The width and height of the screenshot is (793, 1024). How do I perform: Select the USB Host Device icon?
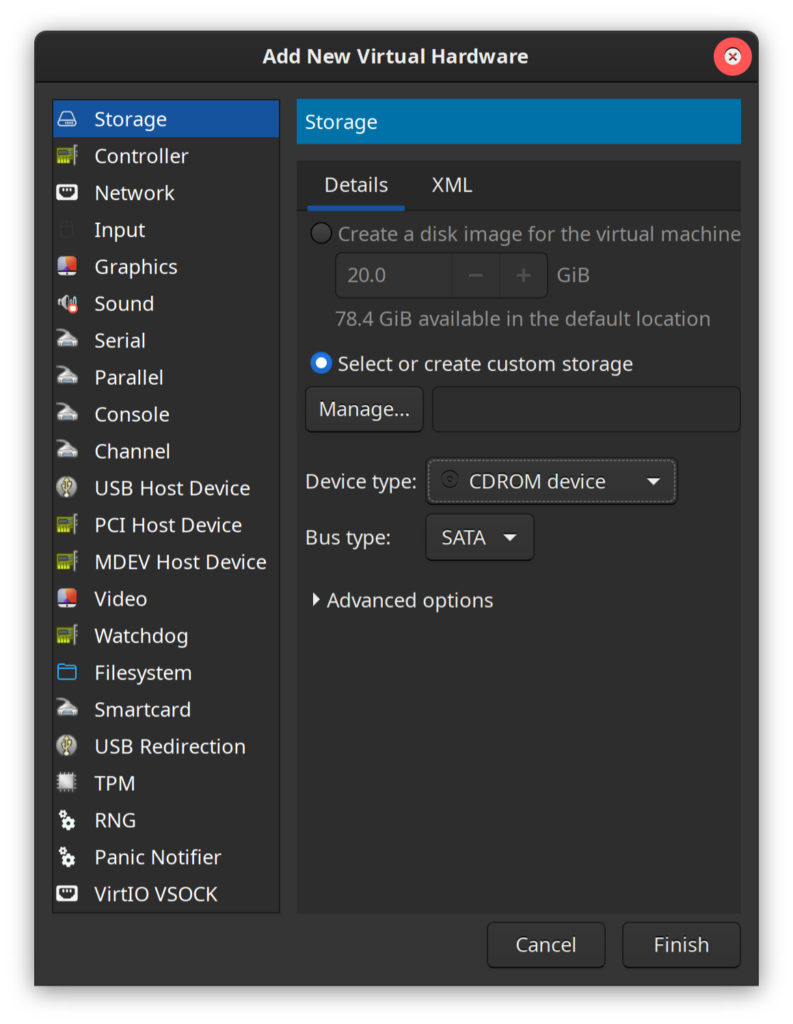[67, 488]
